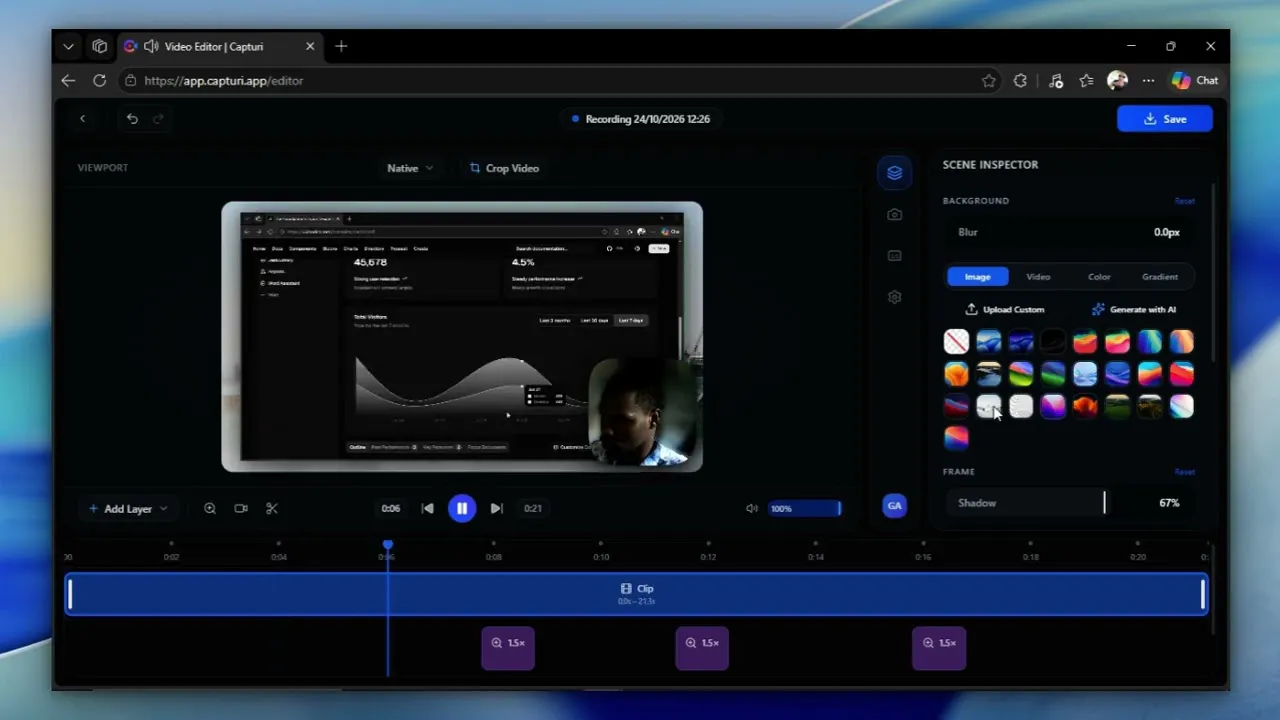Select the scissors split tool
Viewport: 1280px width, 720px height.
(x=272, y=508)
